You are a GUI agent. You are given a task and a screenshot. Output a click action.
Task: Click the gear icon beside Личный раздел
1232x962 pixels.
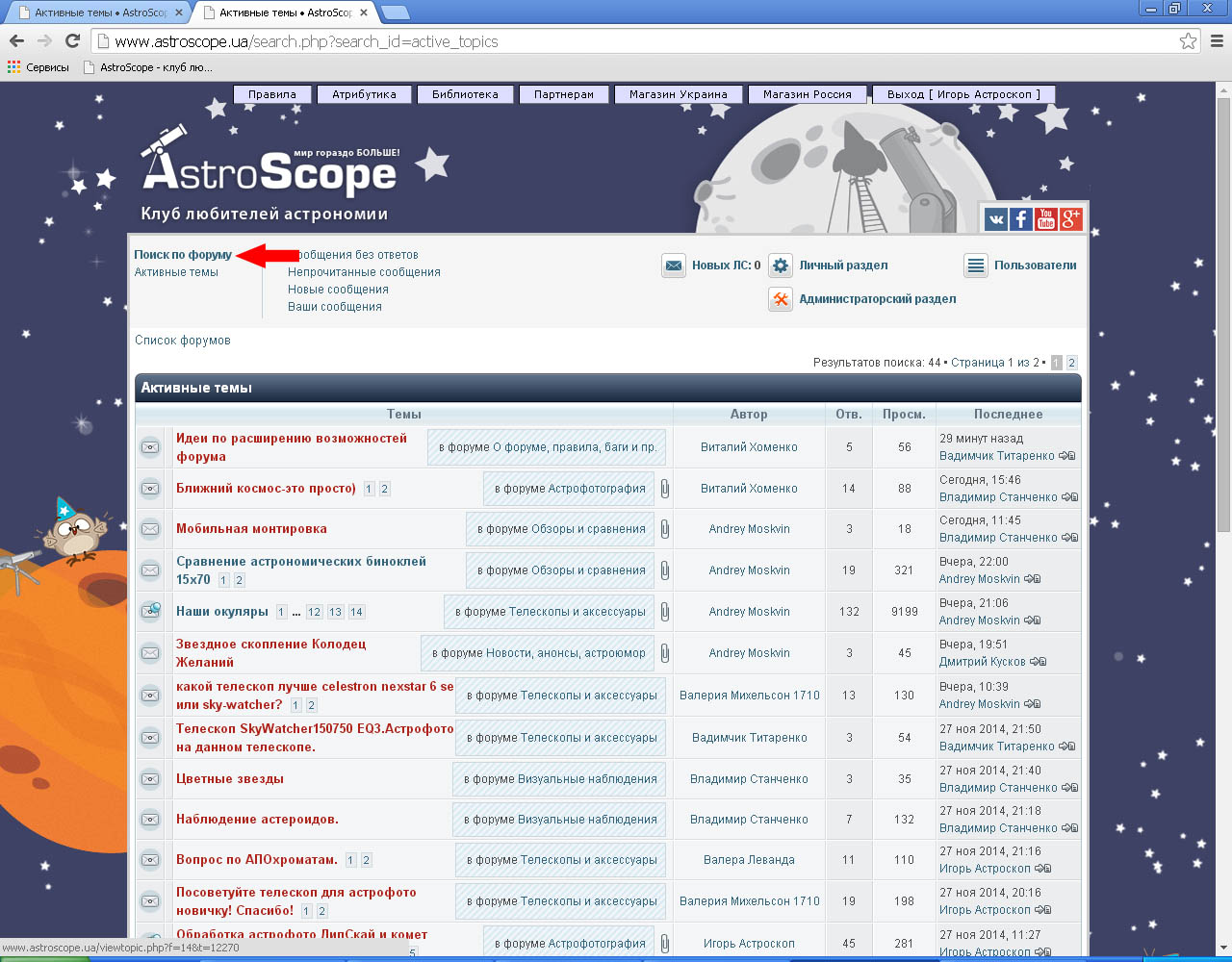781,266
